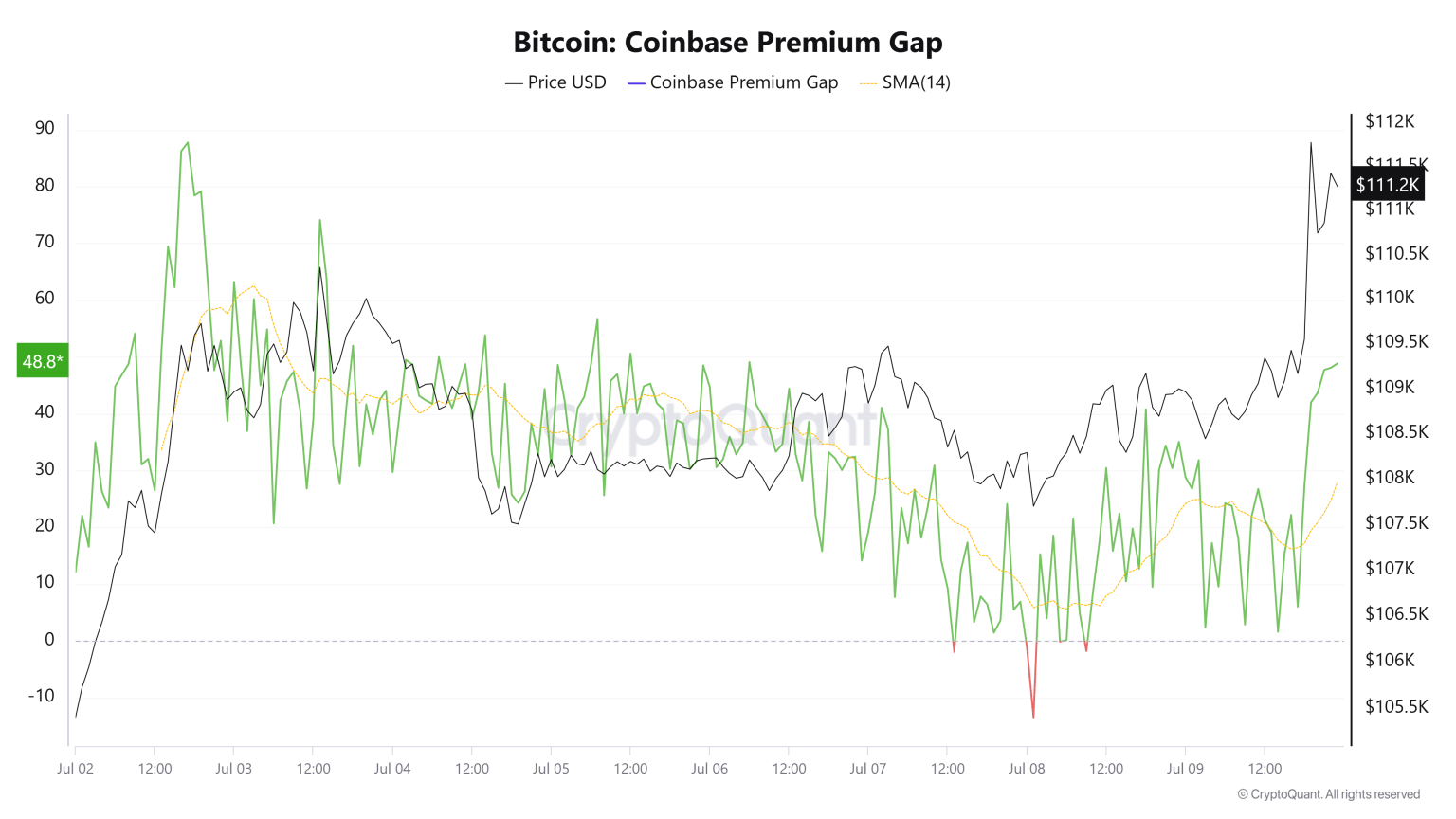The image size is (1456, 819).
Task: Click the 0 label at the zero line
Action: 49,639
